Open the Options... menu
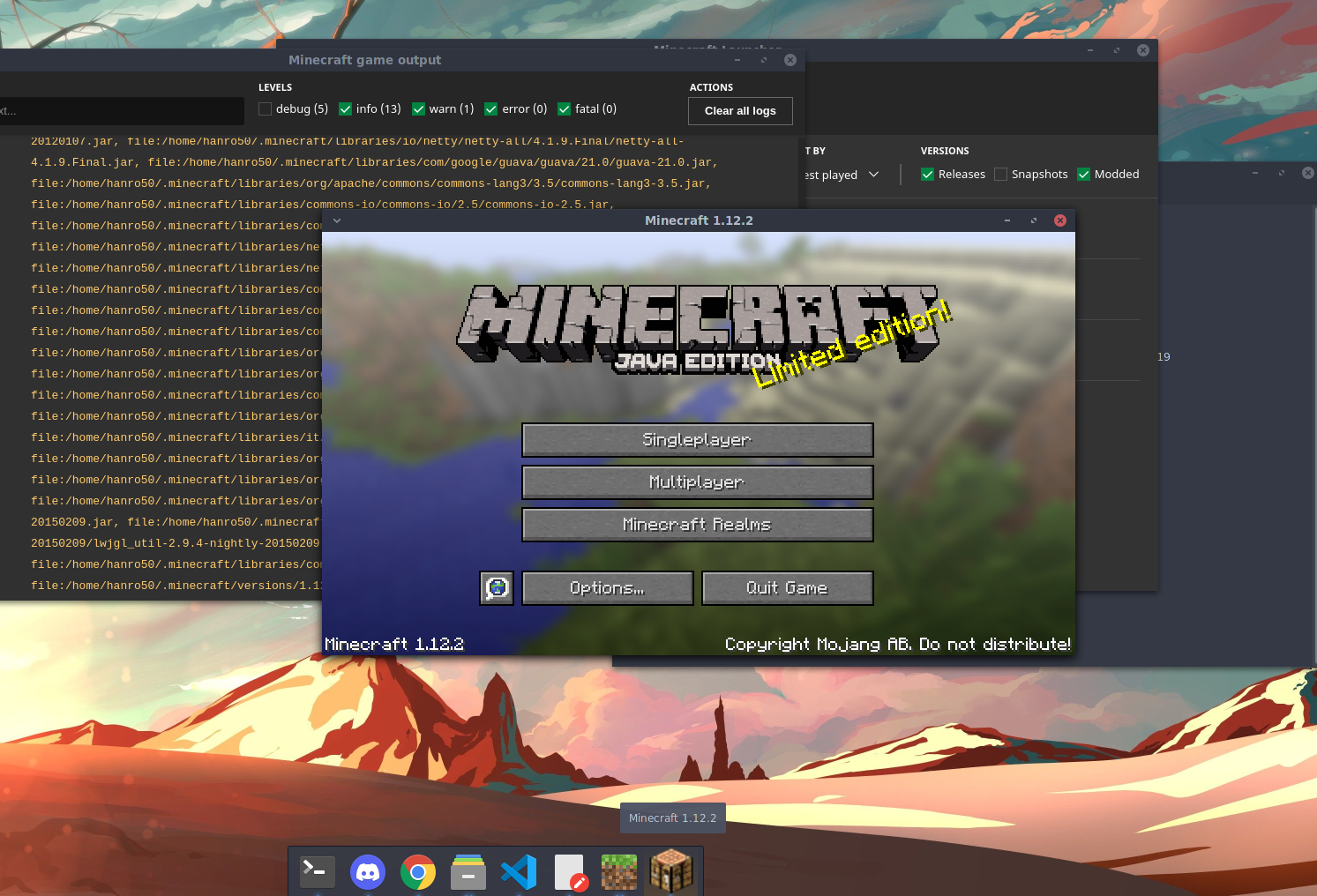The image size is (1317, 896). tap(608, 588)
